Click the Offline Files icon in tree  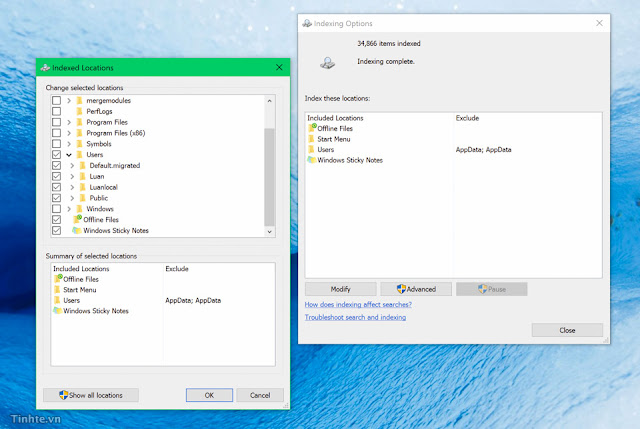tap(77, 219)
